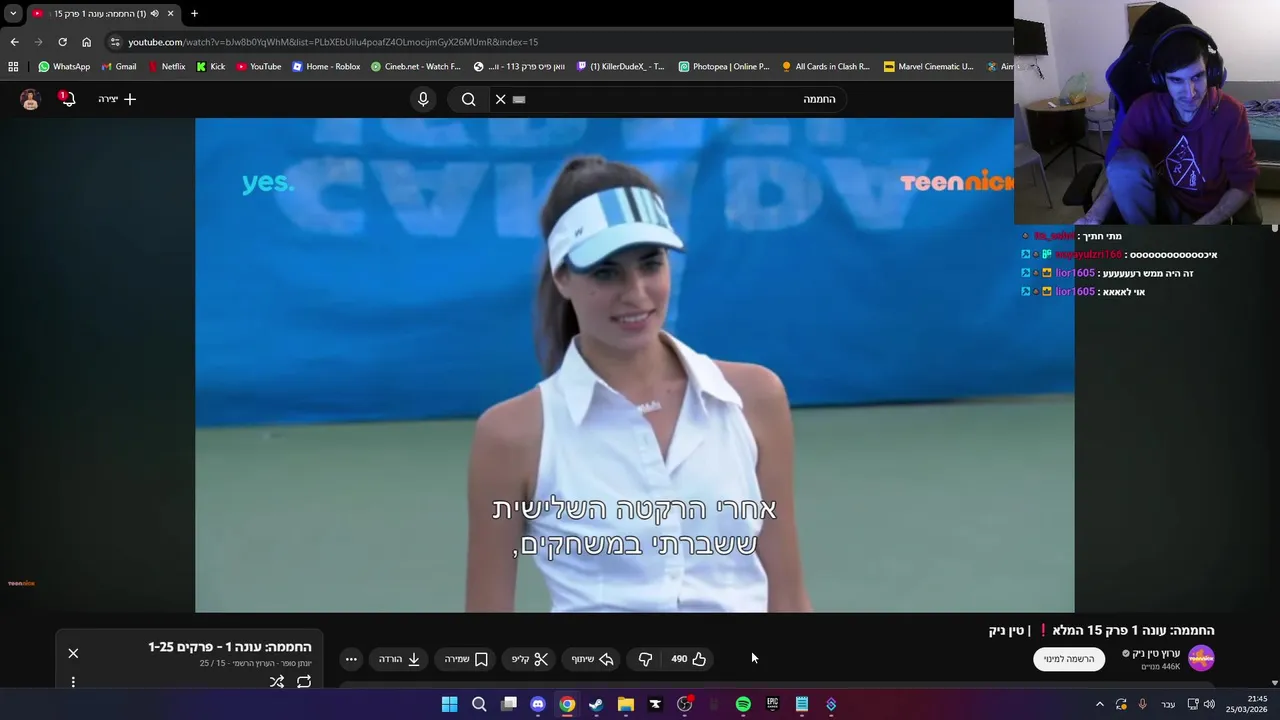
Task: Open File Explorer from the taskbar
Action: click(x=626, y=704)
